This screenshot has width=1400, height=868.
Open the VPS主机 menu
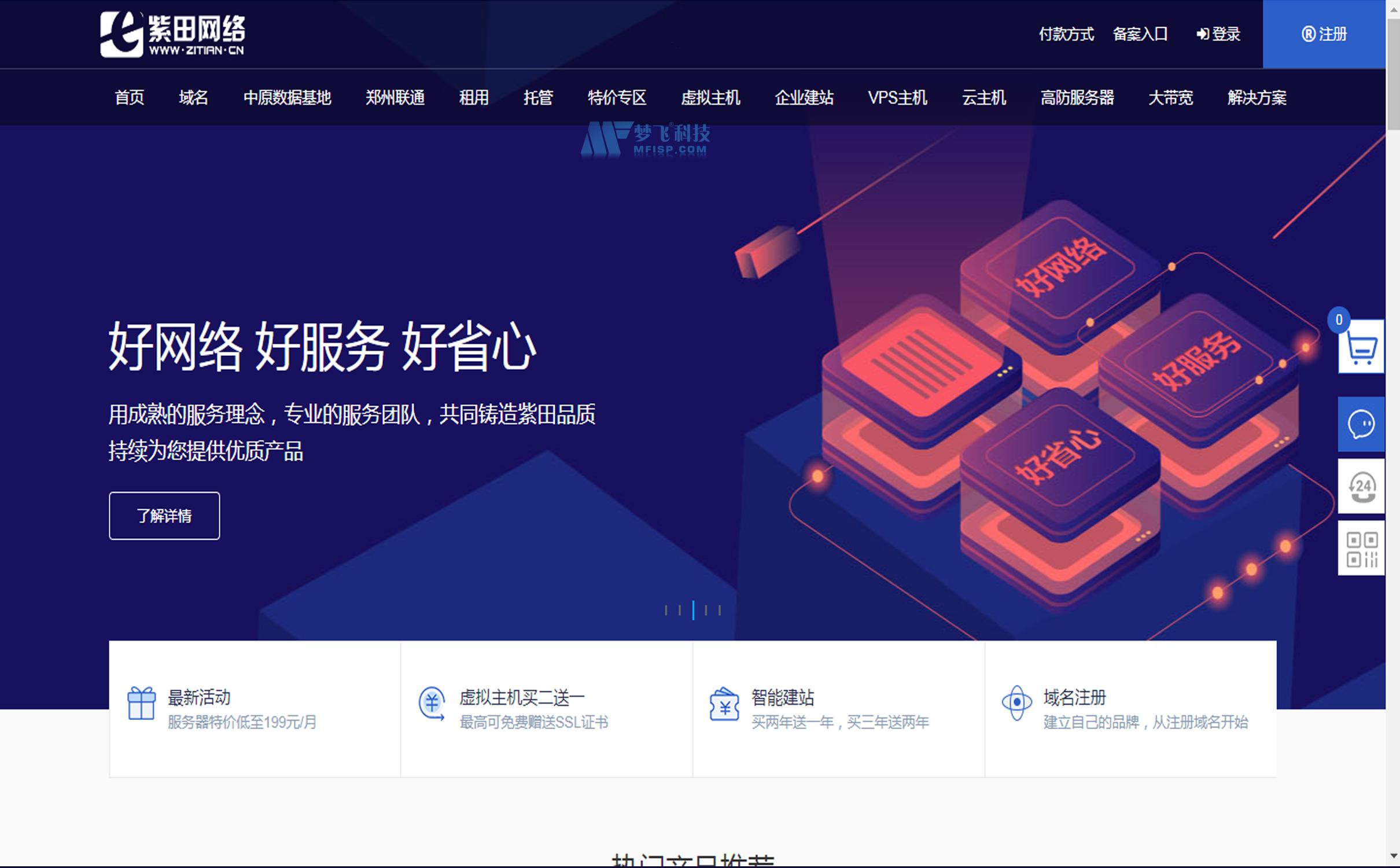pyautogui.click(x=897, y=97)
